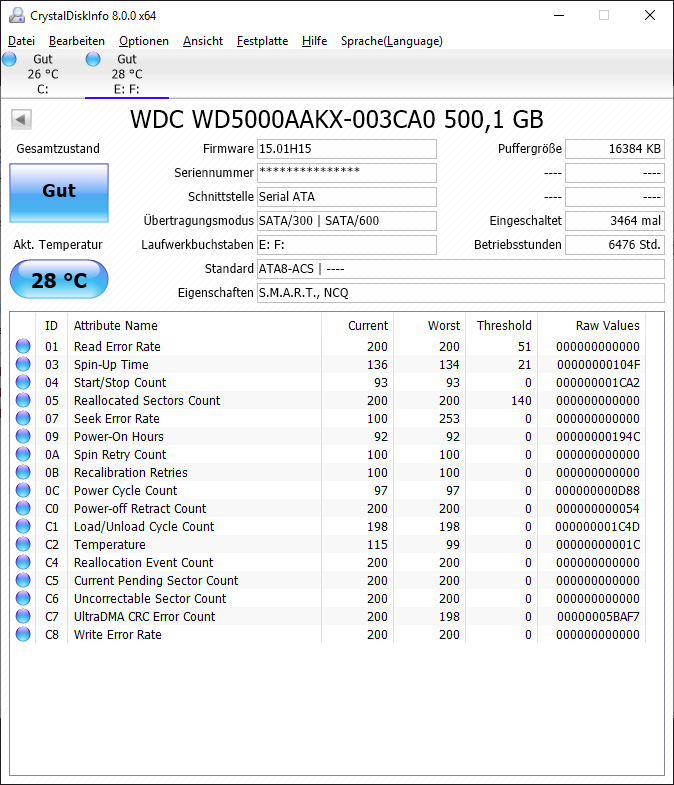Click the Übertragungsmodus field SATA/300 | SATA/600
Viewport: 674px width, 785px height.
(347, 221)
